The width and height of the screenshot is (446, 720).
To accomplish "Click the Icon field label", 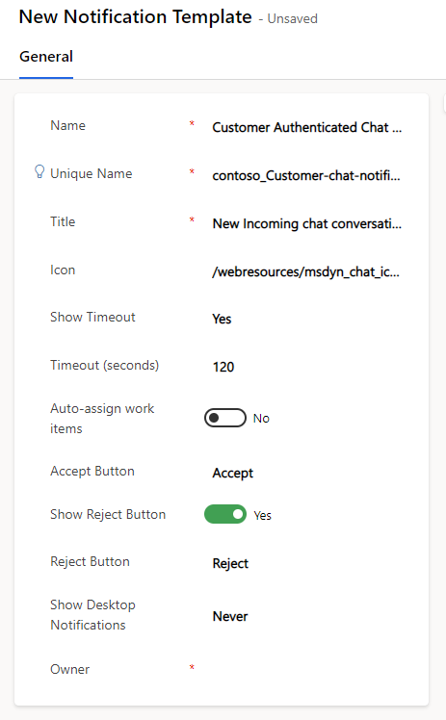I will click(x=62, y=270).
